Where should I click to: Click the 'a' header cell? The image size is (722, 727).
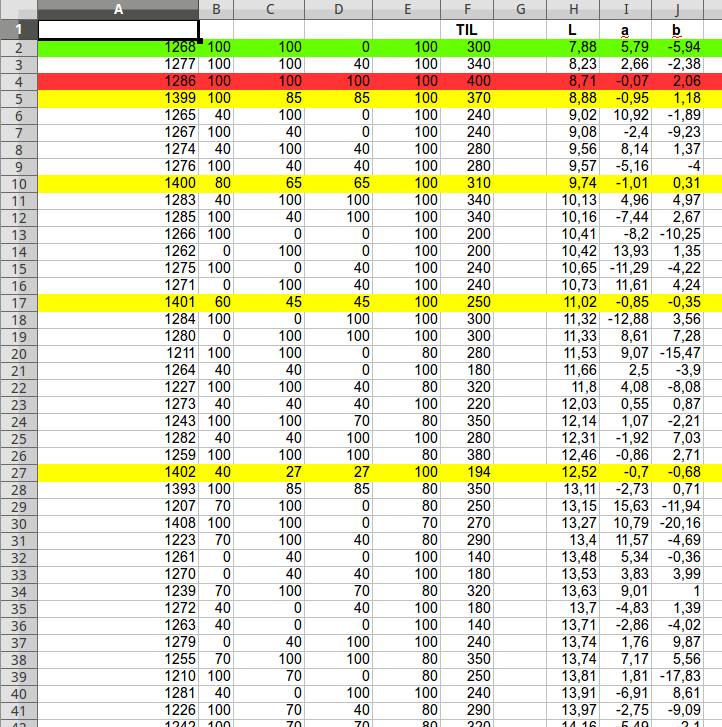point(626,30)
